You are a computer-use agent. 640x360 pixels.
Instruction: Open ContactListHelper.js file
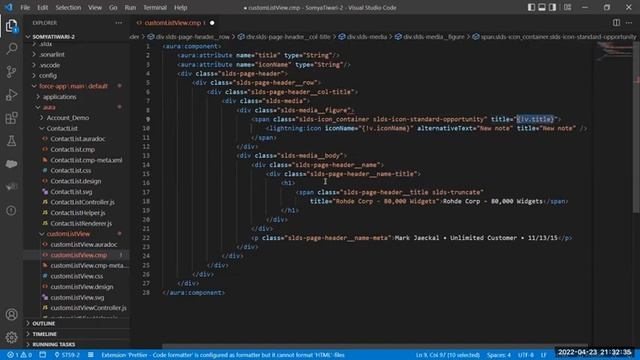pyautogui.click(x=78, y=213)
